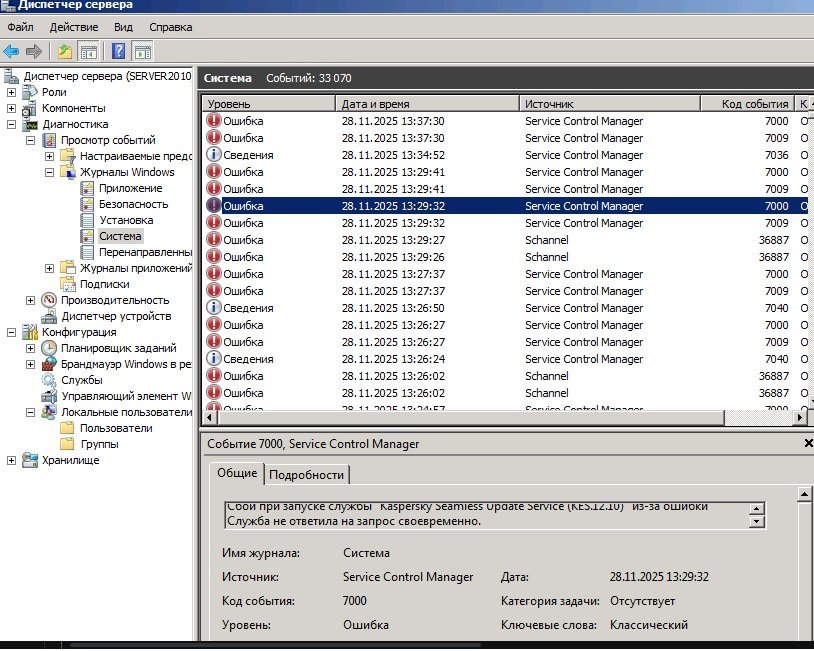Image resolution: width=814 pixels, height=651 pixels.
Task: Collapse the Диагностика tree node
Action: (x=11, y=124)
